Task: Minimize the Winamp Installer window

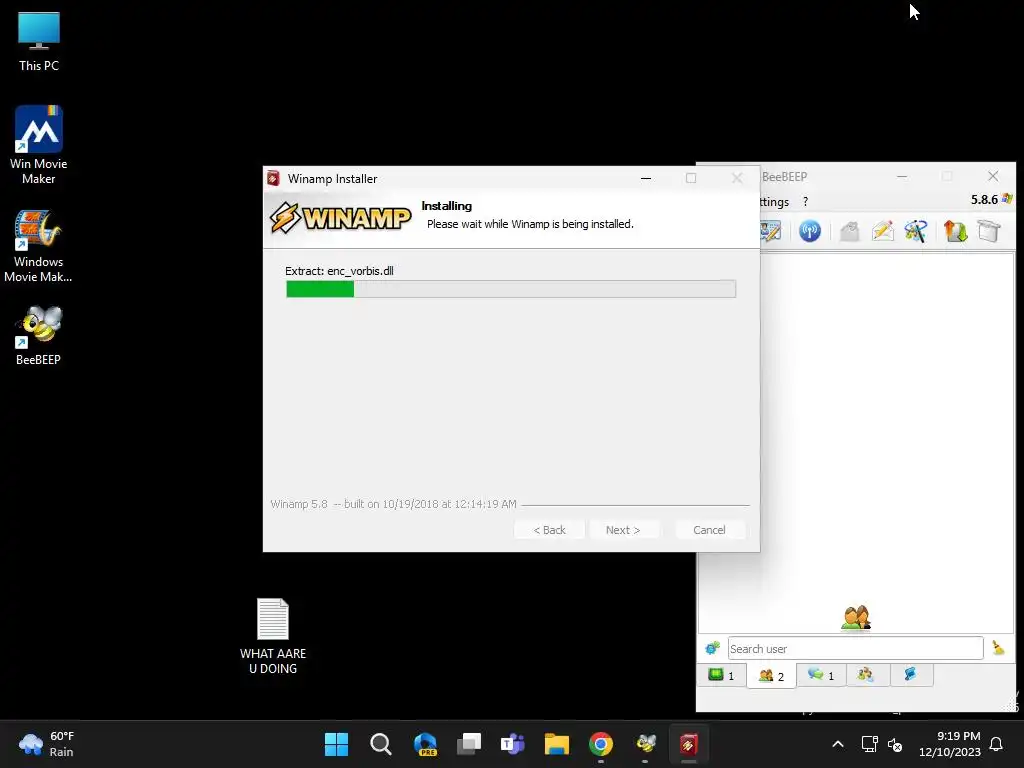Action: pos(646,178)
